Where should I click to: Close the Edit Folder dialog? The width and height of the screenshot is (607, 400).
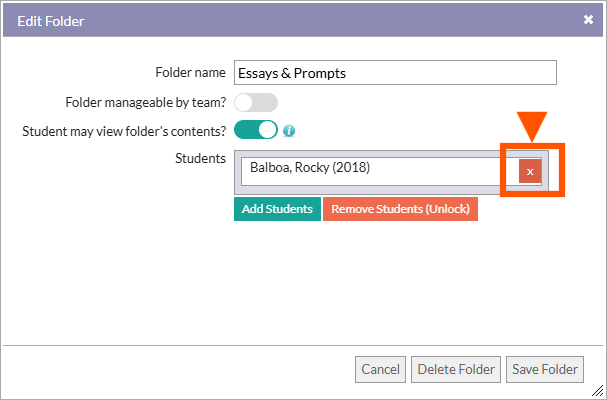588,19
